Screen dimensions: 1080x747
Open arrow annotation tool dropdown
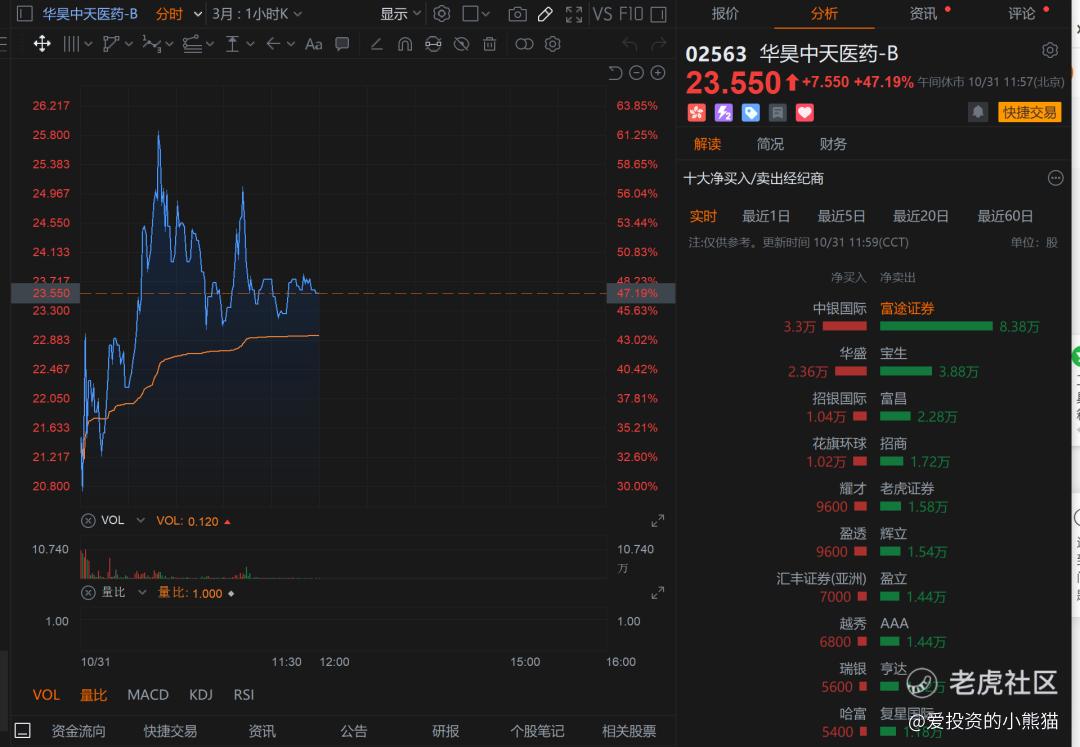(x=280, y=44)
